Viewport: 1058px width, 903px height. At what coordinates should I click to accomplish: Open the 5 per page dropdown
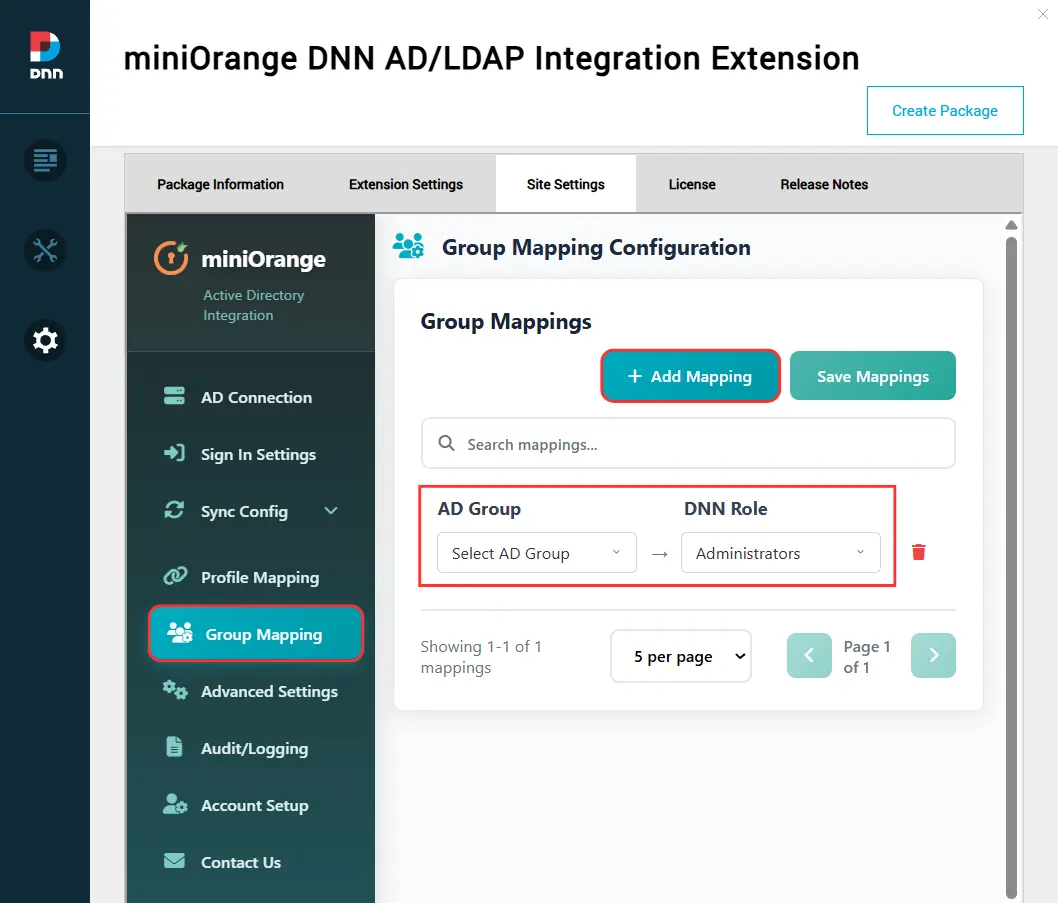click(681, 656)
